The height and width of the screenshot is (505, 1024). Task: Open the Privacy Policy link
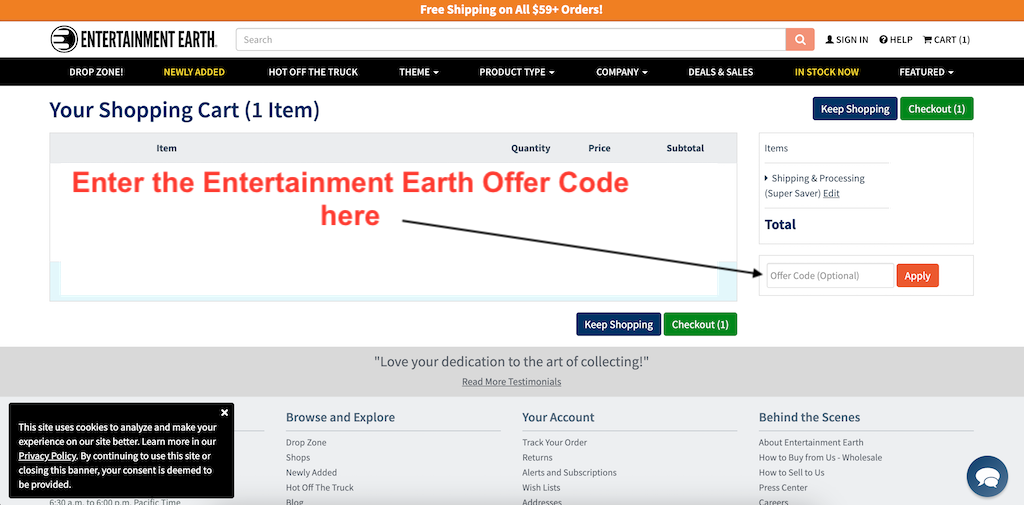coord(47,456)
